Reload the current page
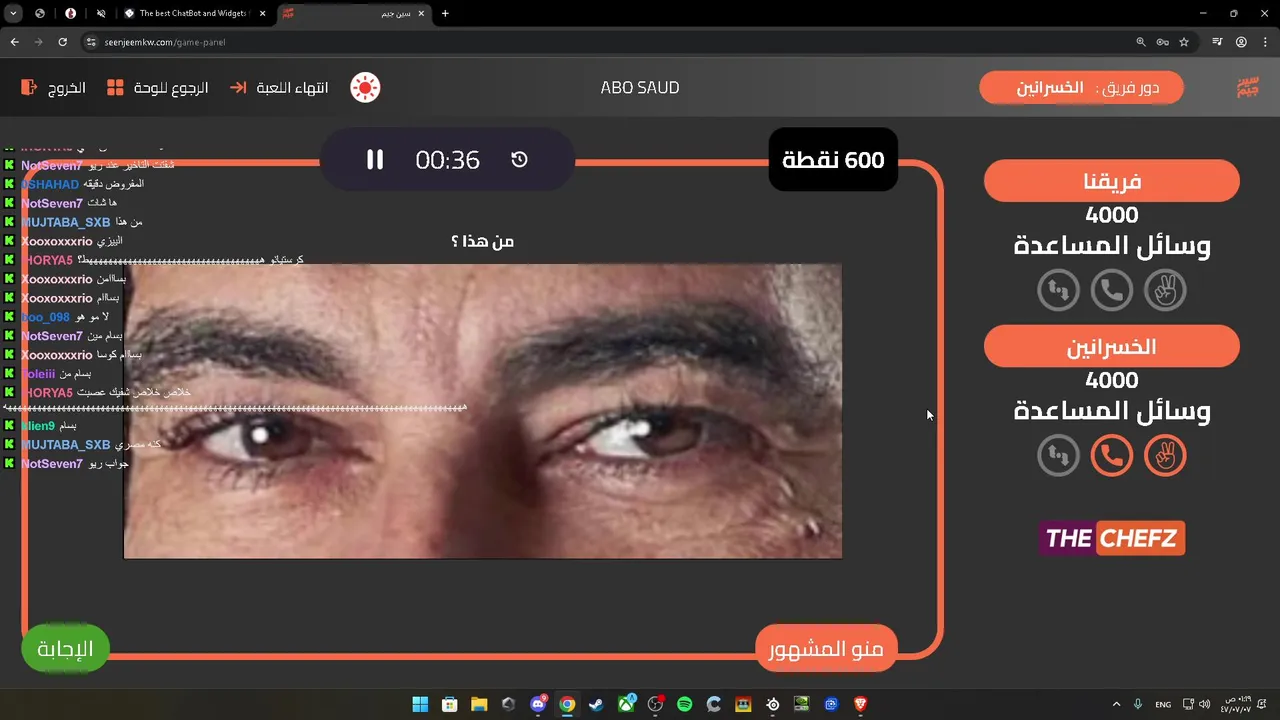 pyautogui.click(x=62, y=42)
